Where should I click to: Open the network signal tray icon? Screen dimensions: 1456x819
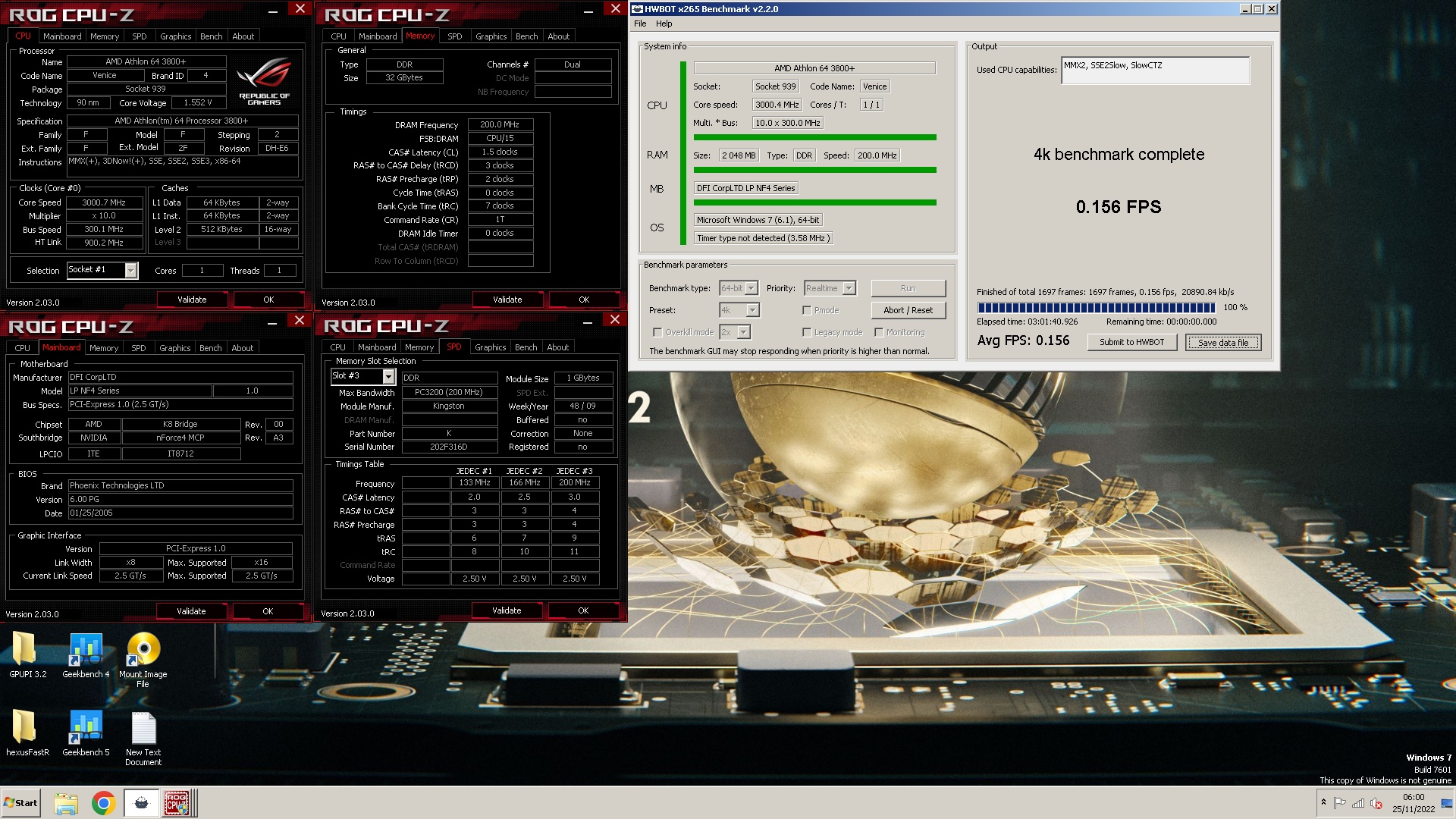coord(1358,803)
